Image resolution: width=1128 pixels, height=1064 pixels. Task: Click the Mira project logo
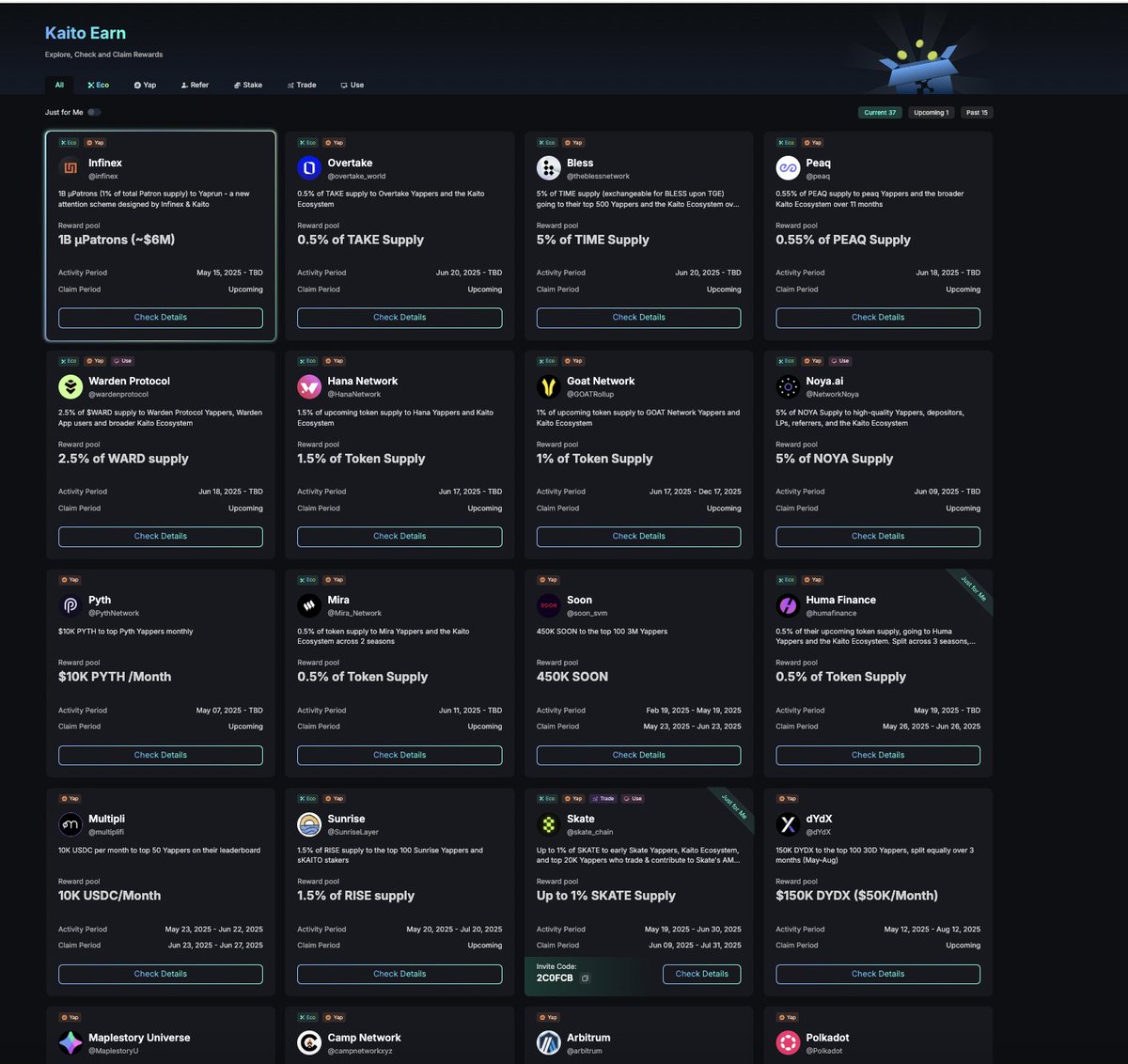pyautogui.click(x=309, y=605)
